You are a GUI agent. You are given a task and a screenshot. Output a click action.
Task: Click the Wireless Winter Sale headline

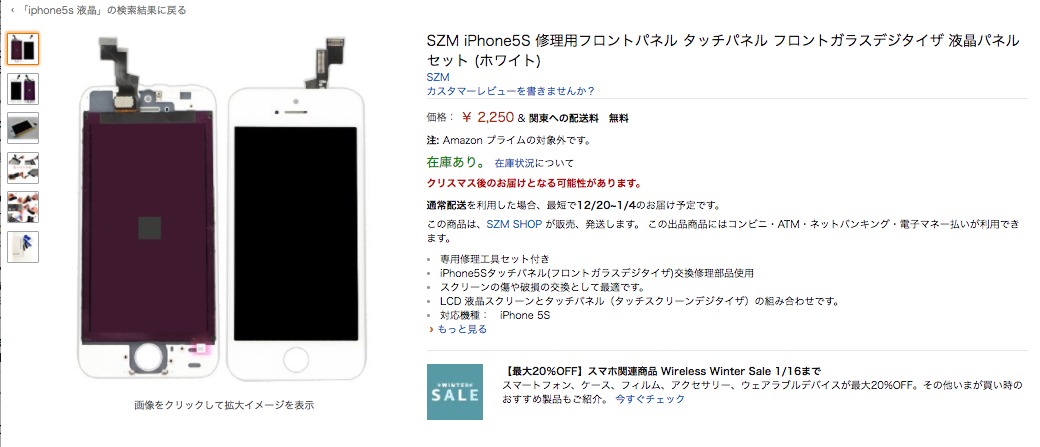(x=663, y=371)
